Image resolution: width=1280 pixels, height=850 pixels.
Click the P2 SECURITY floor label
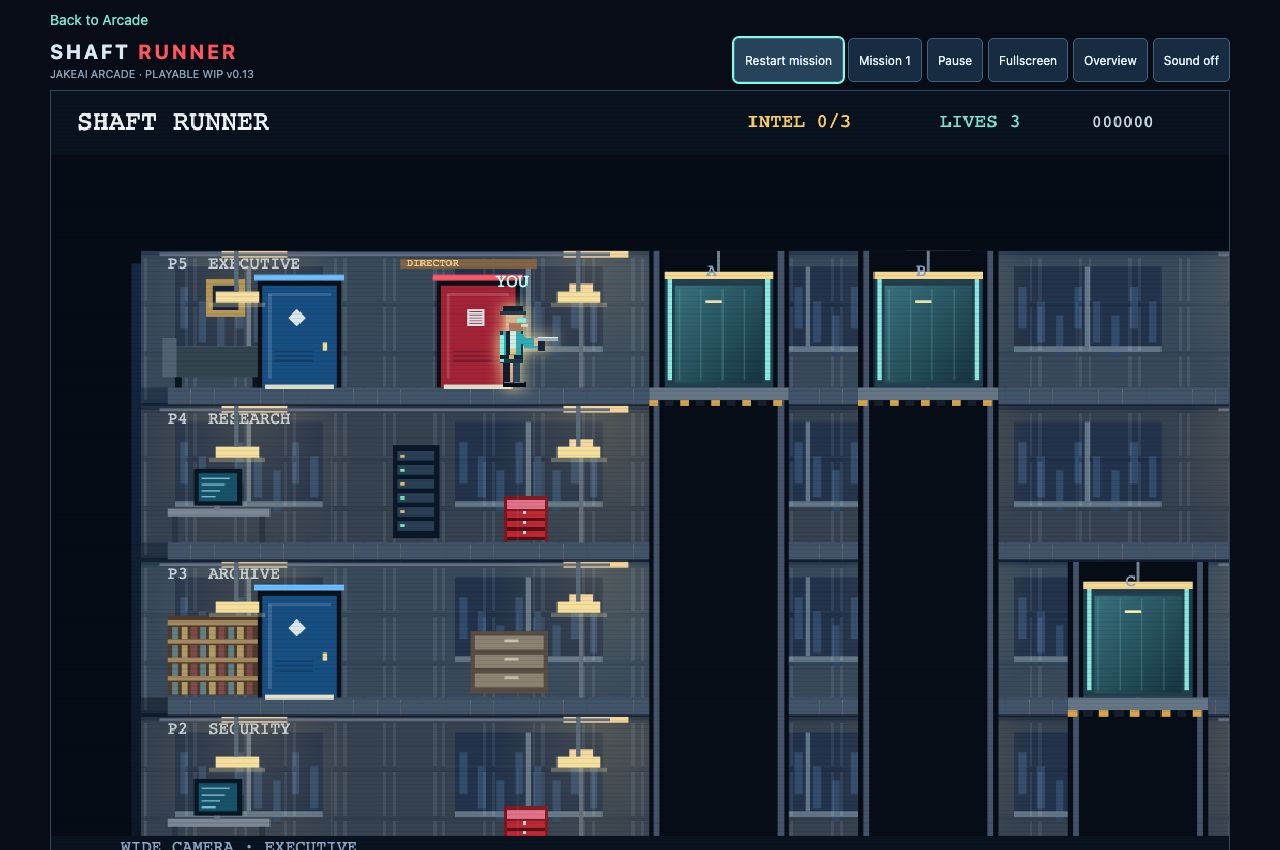[x=229, y=729]
